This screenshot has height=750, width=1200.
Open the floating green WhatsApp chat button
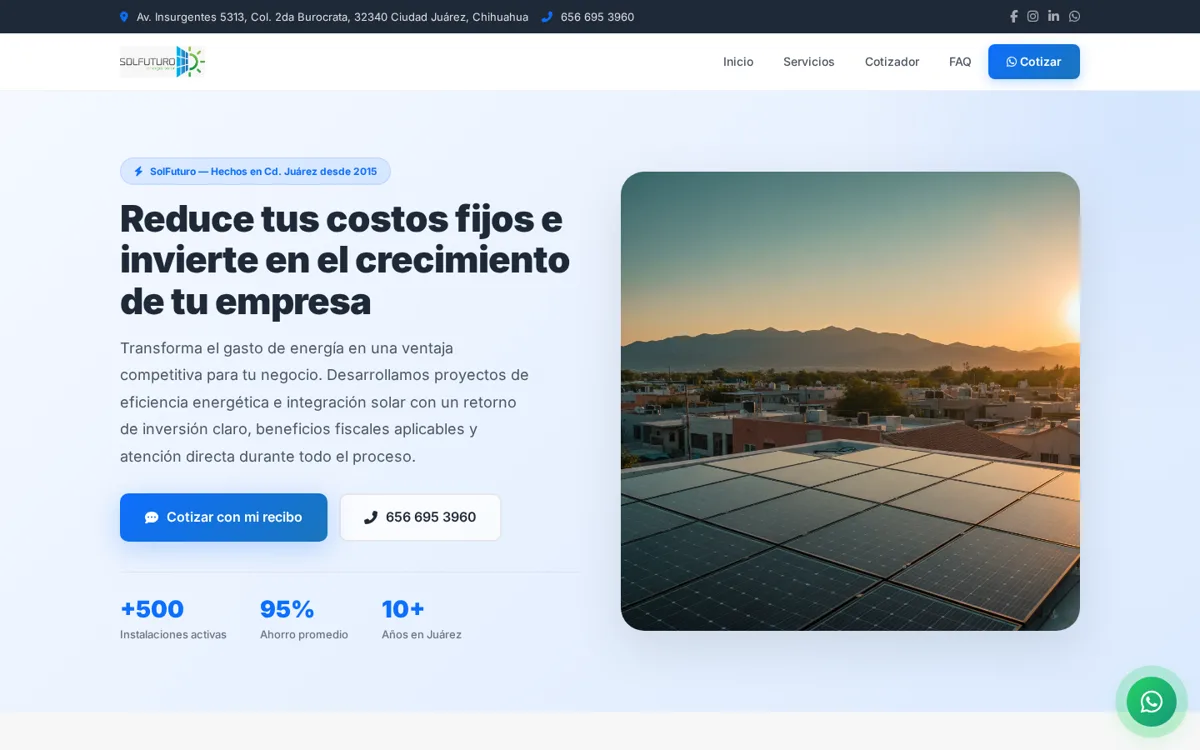click(1151, 701)
